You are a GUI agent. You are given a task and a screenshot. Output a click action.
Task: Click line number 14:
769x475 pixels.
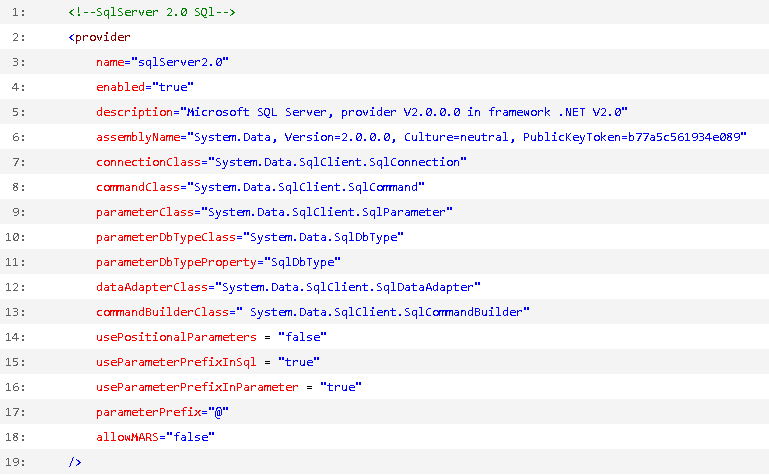pyautogui.click(x=15, y=337)
